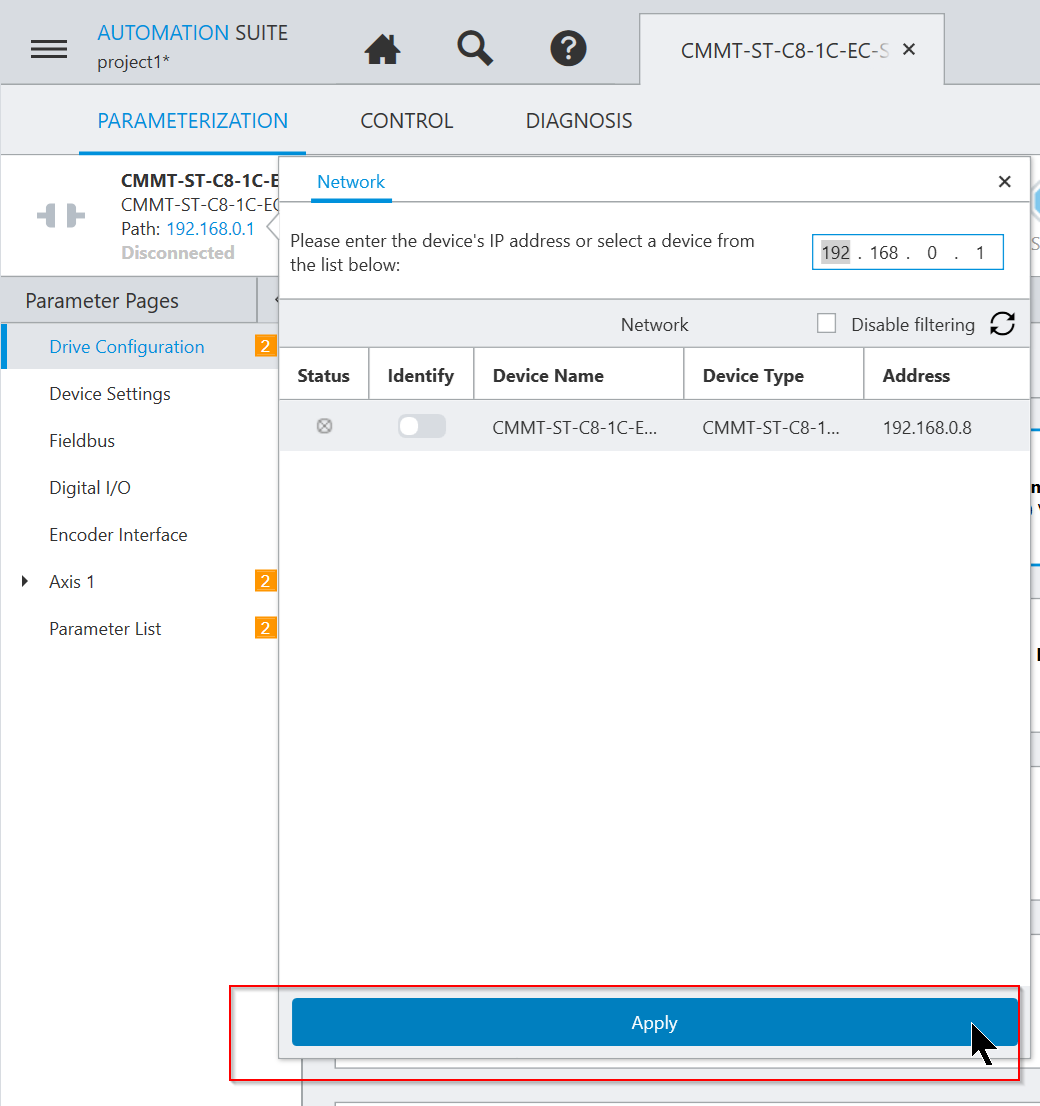Screen dimensions: 1040x1106
Task: Close the CMMT-ST-C8-1C-EC-S device tab
Action: (909, 49)
